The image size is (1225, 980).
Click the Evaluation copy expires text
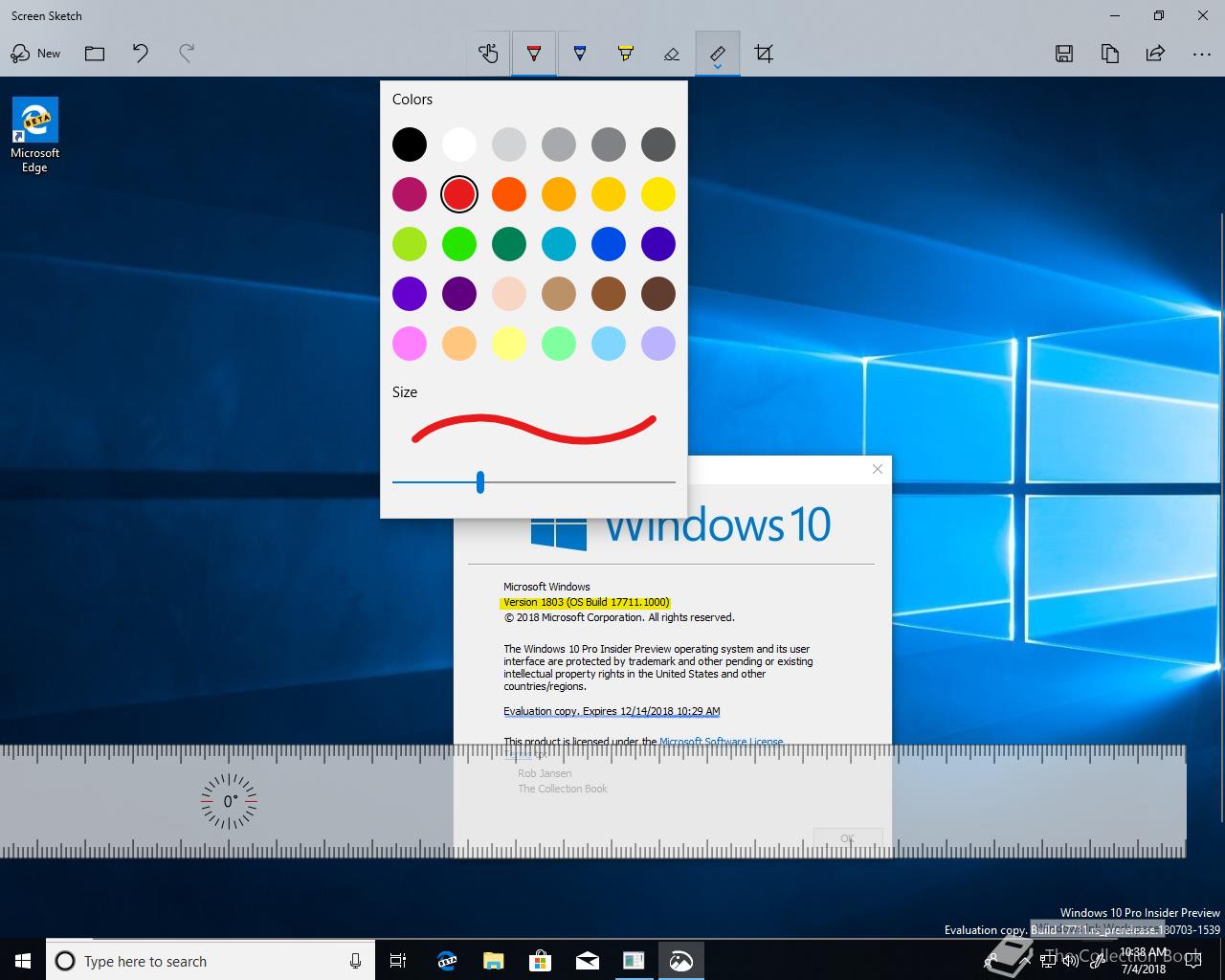pos(612,711)
